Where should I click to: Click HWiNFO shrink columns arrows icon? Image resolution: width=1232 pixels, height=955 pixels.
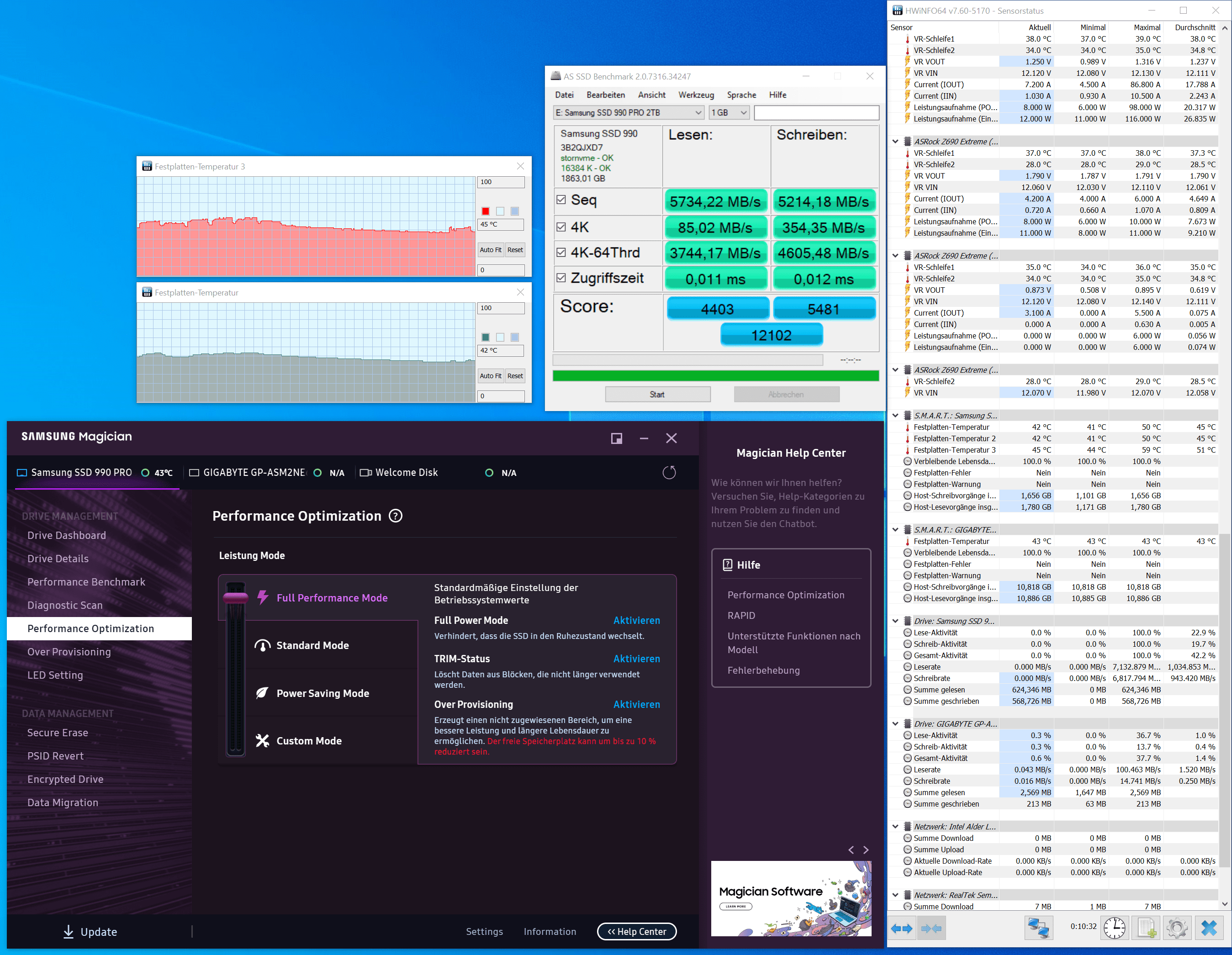pos(931,928)
